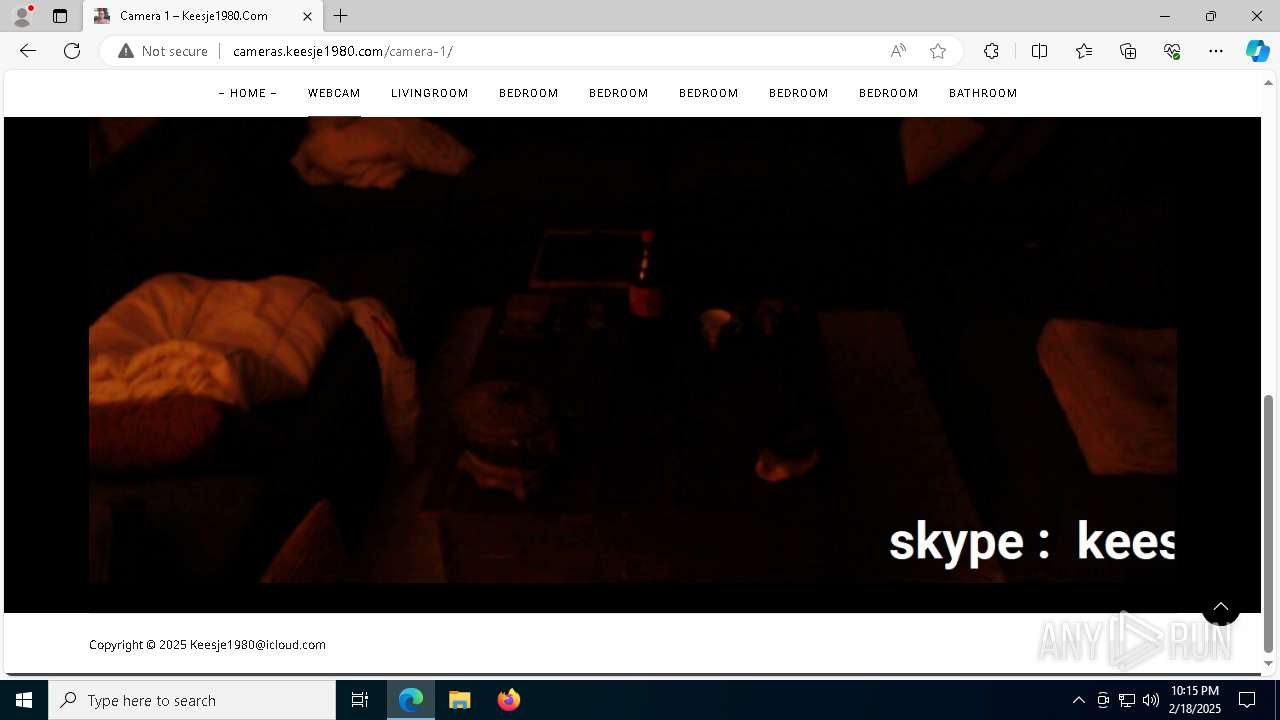Open the notification center
This screenshot has height=720, width=1280.
[1247, 700]
